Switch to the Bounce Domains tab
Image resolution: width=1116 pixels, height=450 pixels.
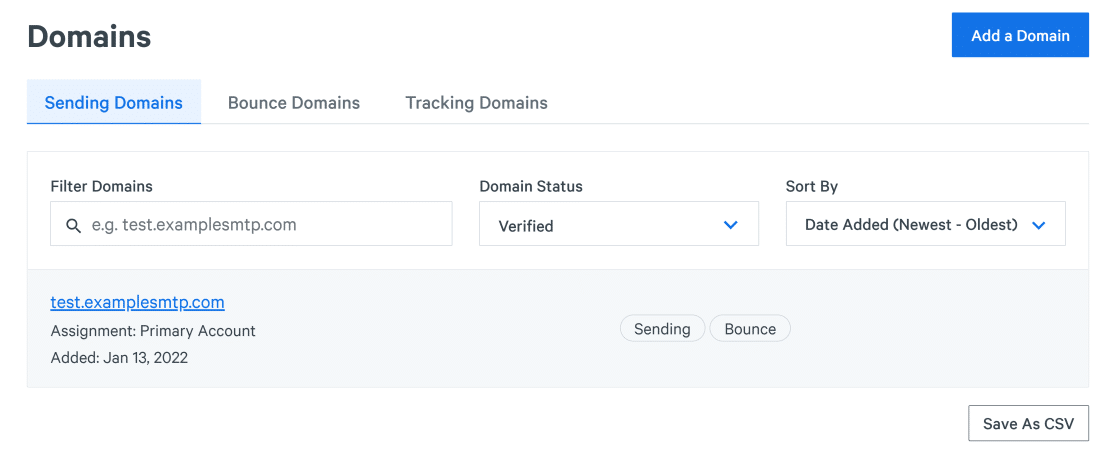(x=294, y=103)
